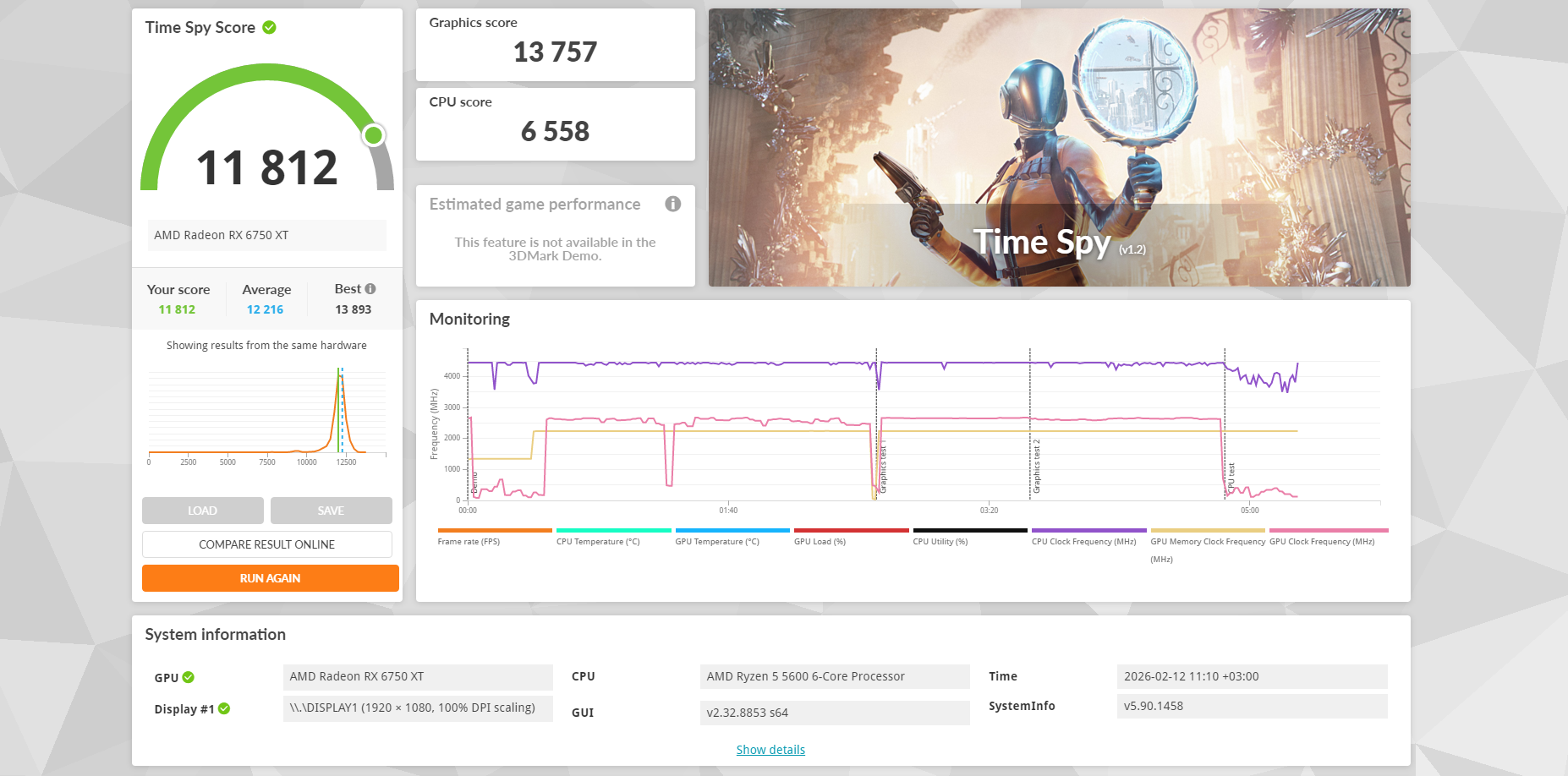1568x776 pixels.
Task: Click the Time Spy (v1.2) banner image
Action: [x=1059, y=148]
